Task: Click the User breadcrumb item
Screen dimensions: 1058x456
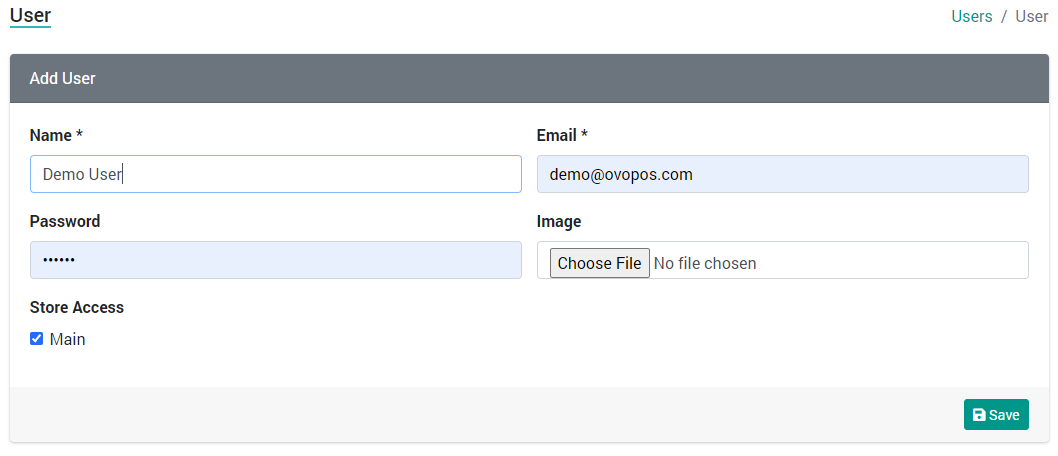Action: click(1032, 17)
